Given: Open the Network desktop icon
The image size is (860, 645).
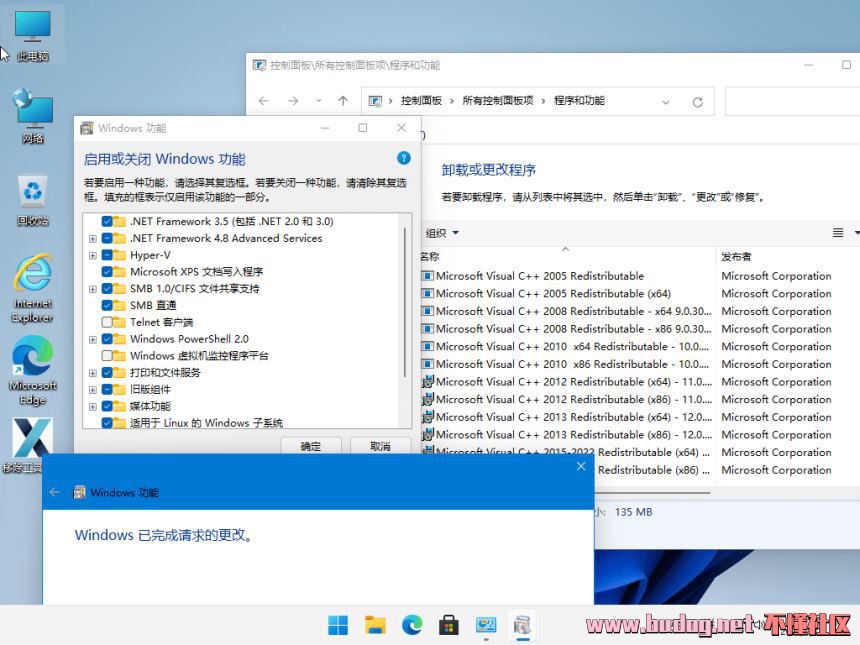Looking at the screenshot, I should pyautogui.click(x=32, y=116).
